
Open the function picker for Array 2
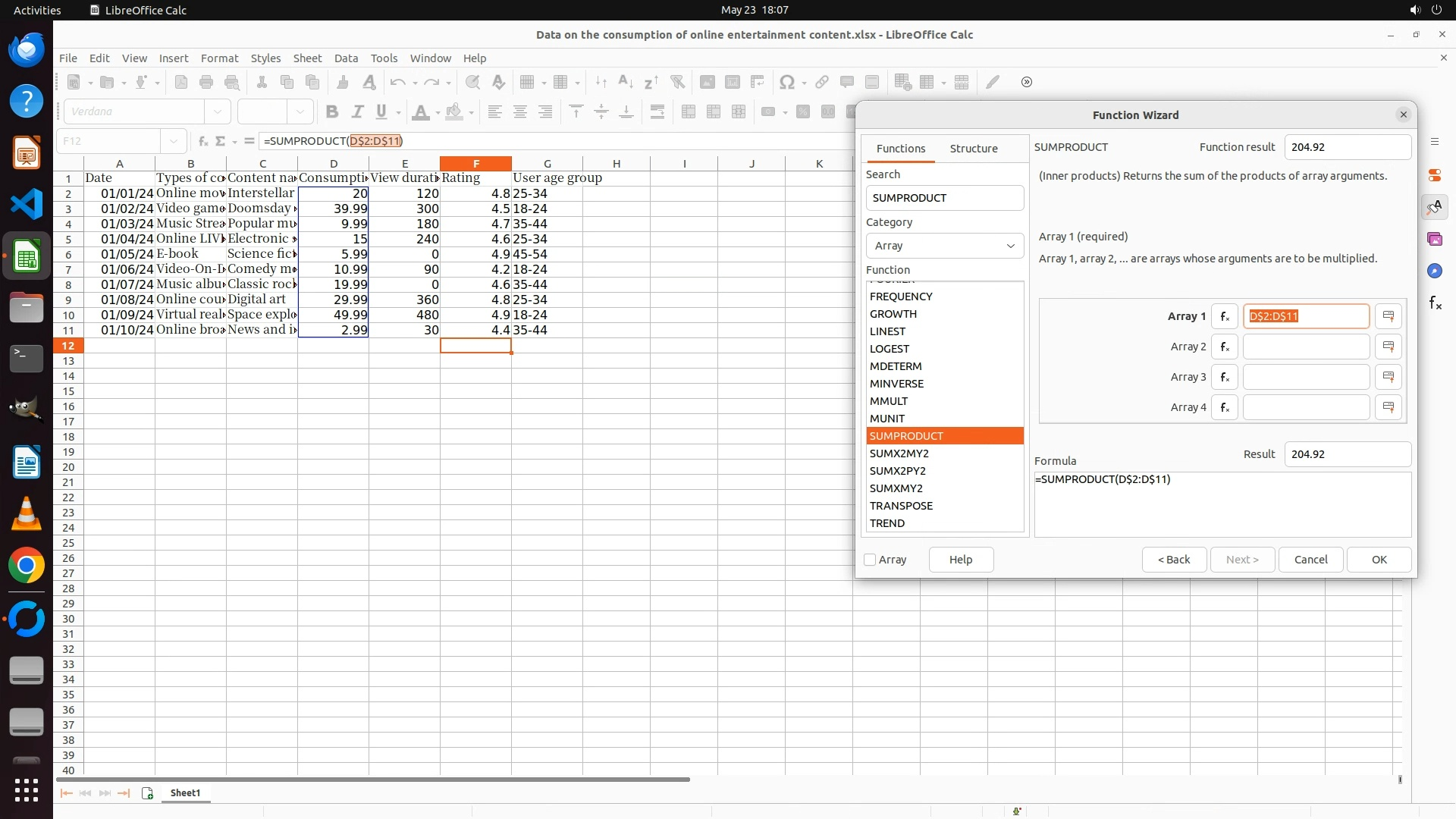1224,347
